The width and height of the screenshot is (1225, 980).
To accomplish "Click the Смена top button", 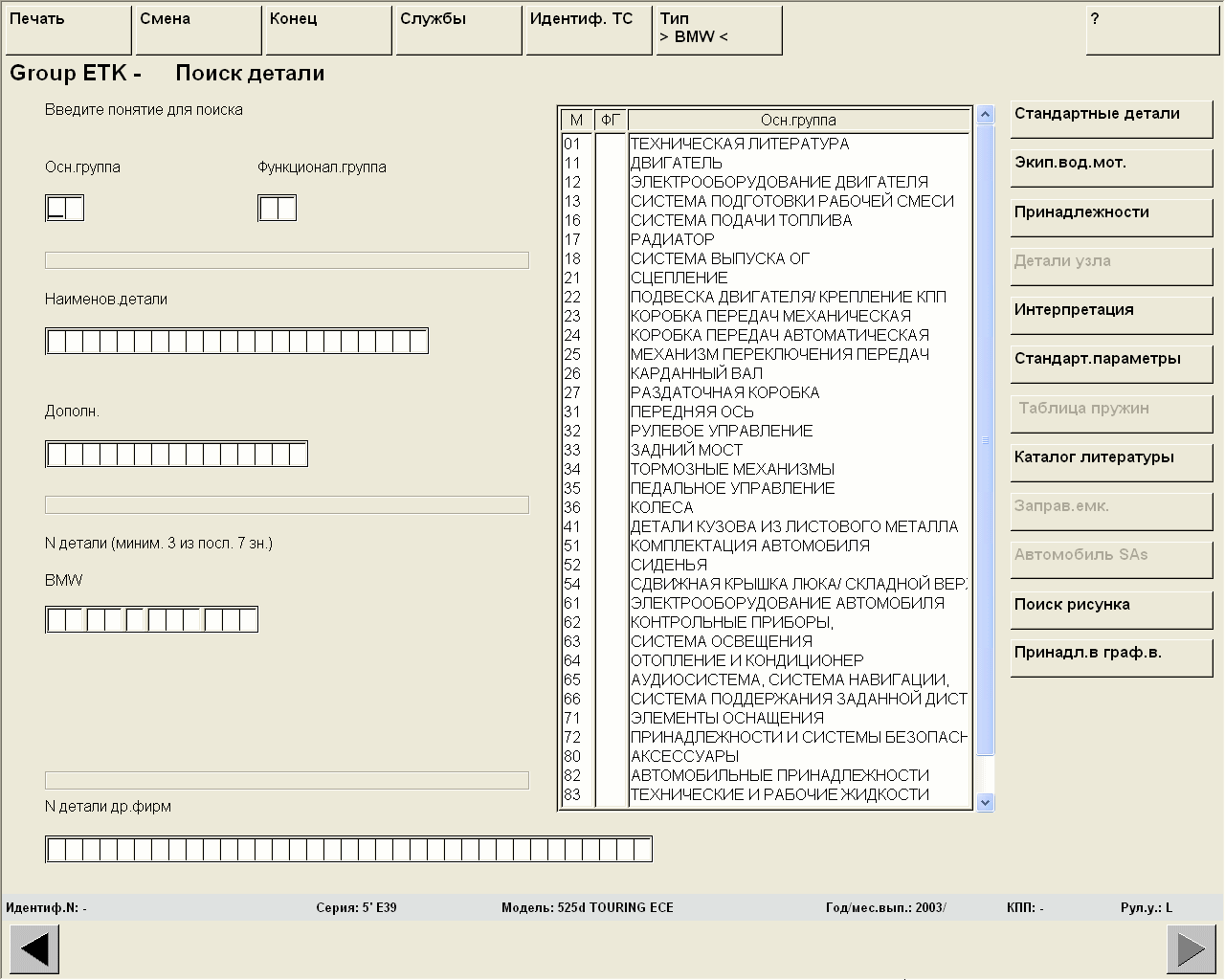I will [x=198, y=31].
